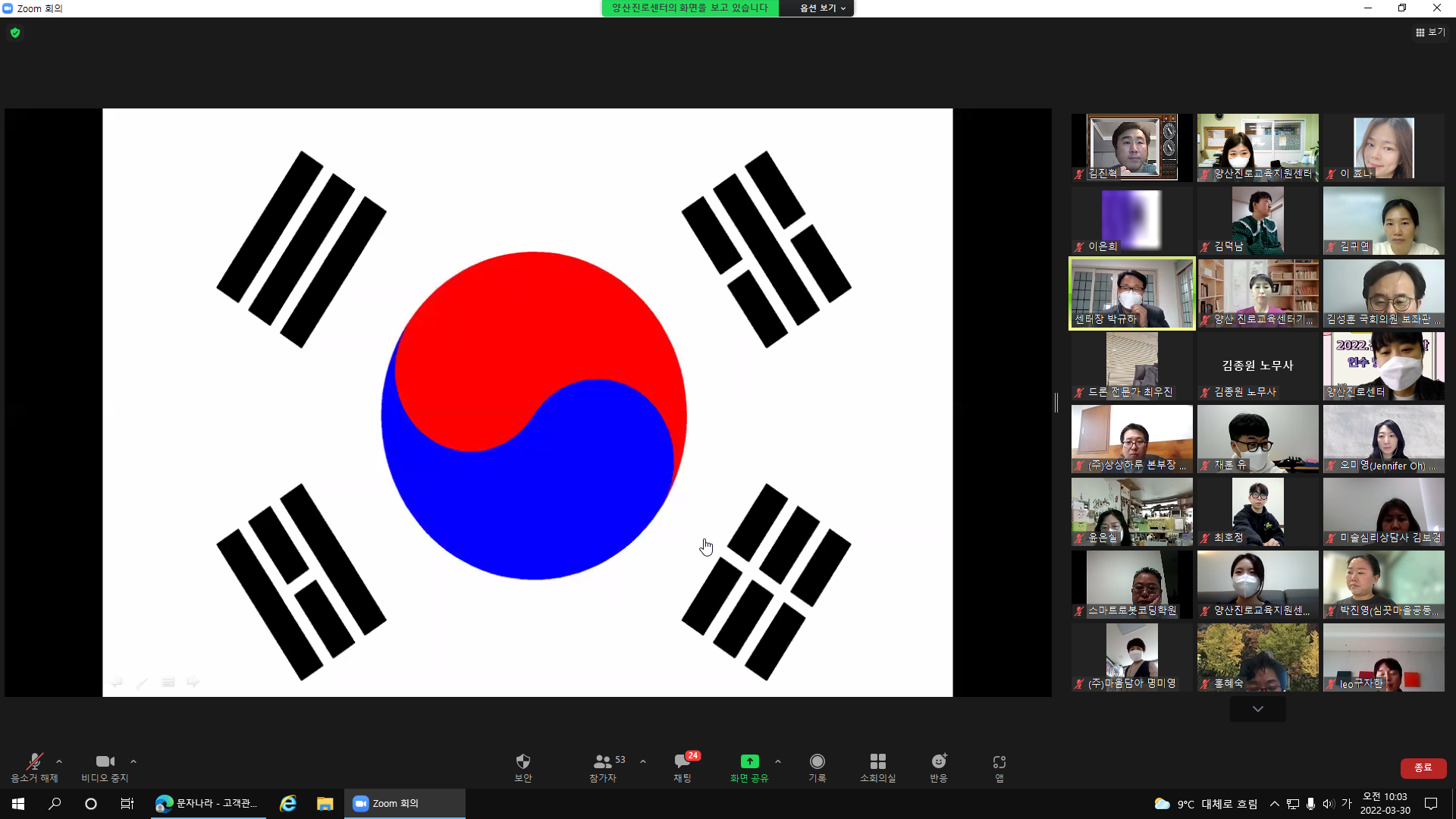Select 미술심리상담사 김보경 thumbnail
The width and height of the screenshot is (1456, 819).
pos(1384,512)
